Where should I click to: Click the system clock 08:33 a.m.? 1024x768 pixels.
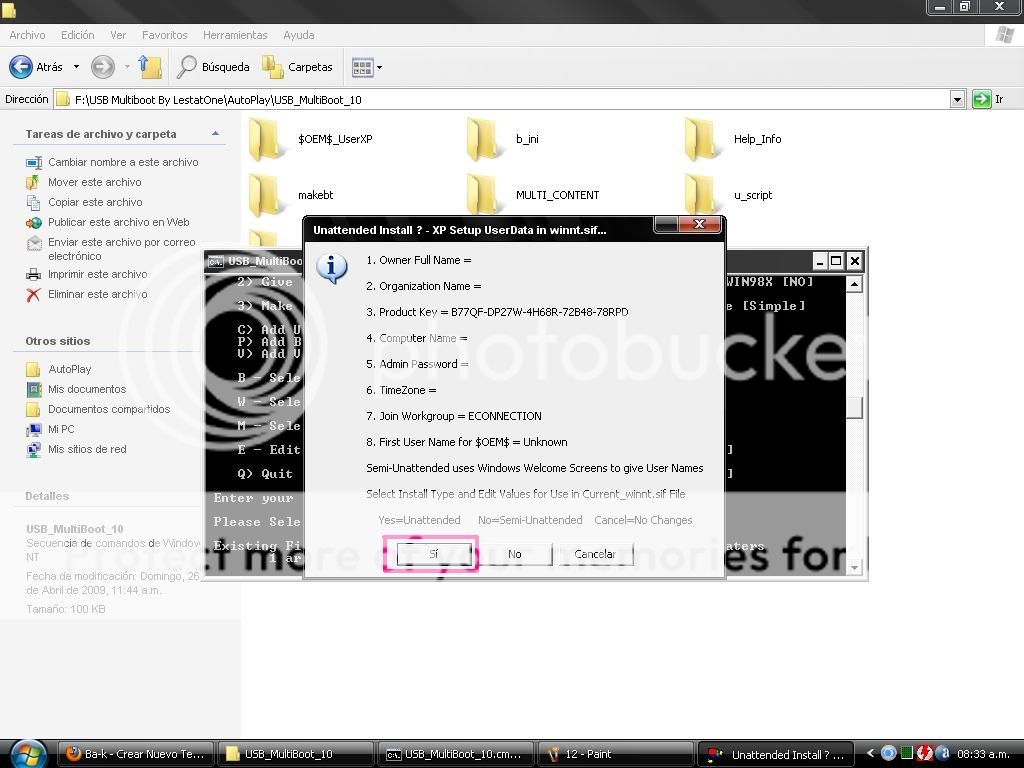(984, 754)
